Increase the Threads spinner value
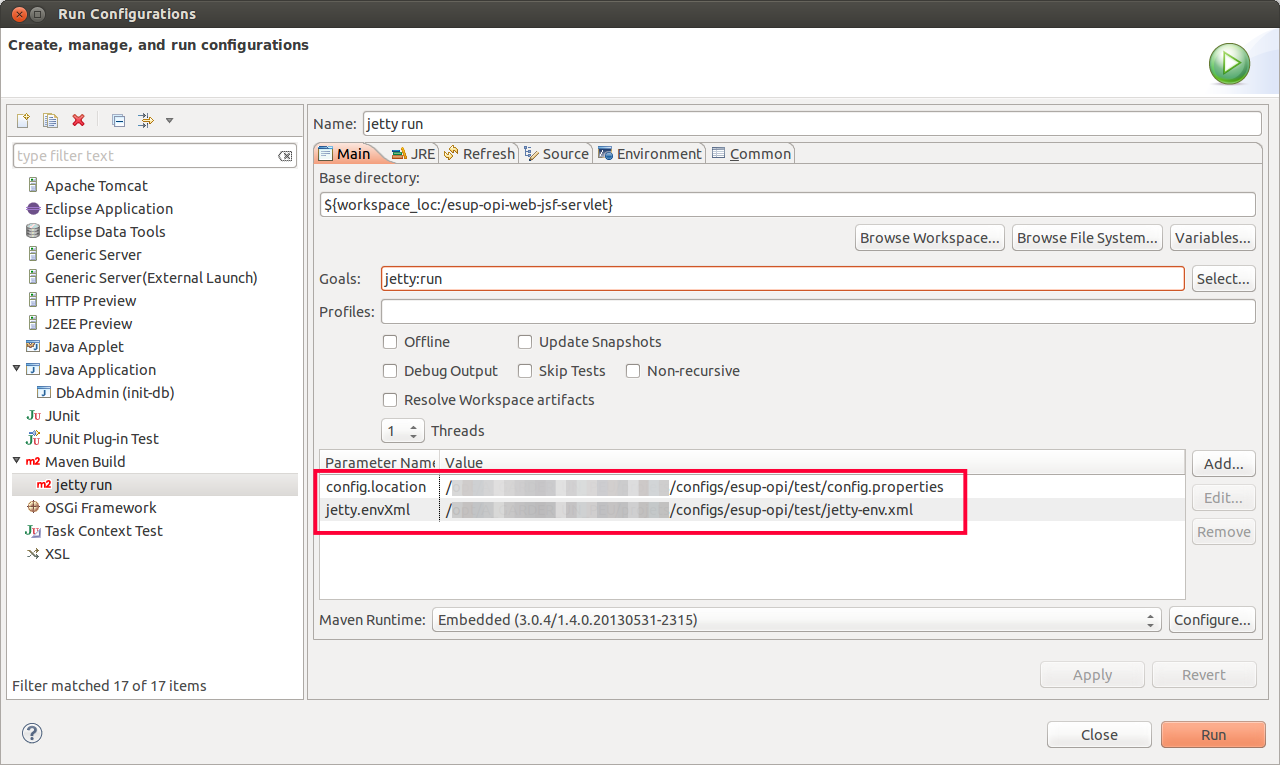The image size is (1280, 765). tap(414, 427)
